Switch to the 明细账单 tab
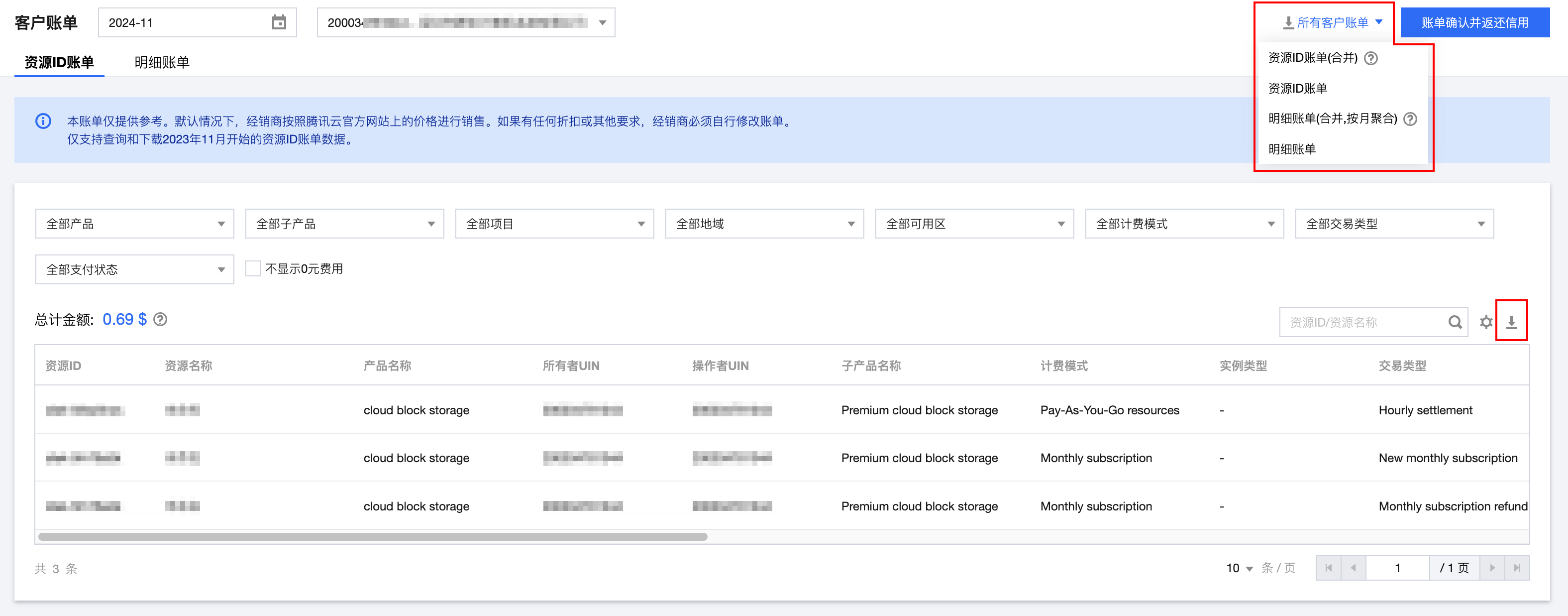The width and height of the screenshot is (1568, 616). pos(162,62)
